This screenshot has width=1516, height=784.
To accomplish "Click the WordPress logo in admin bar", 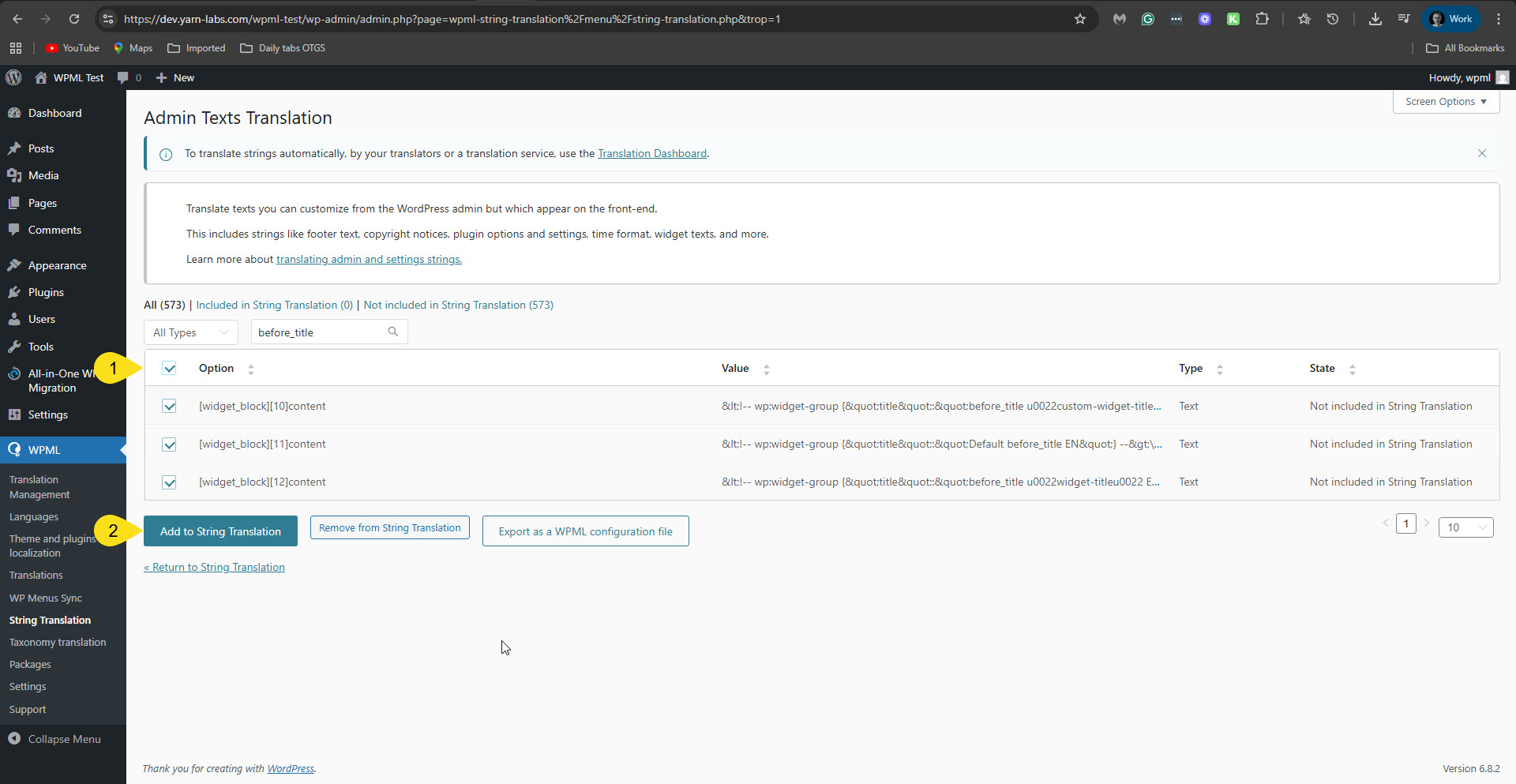I will point(13,77).
